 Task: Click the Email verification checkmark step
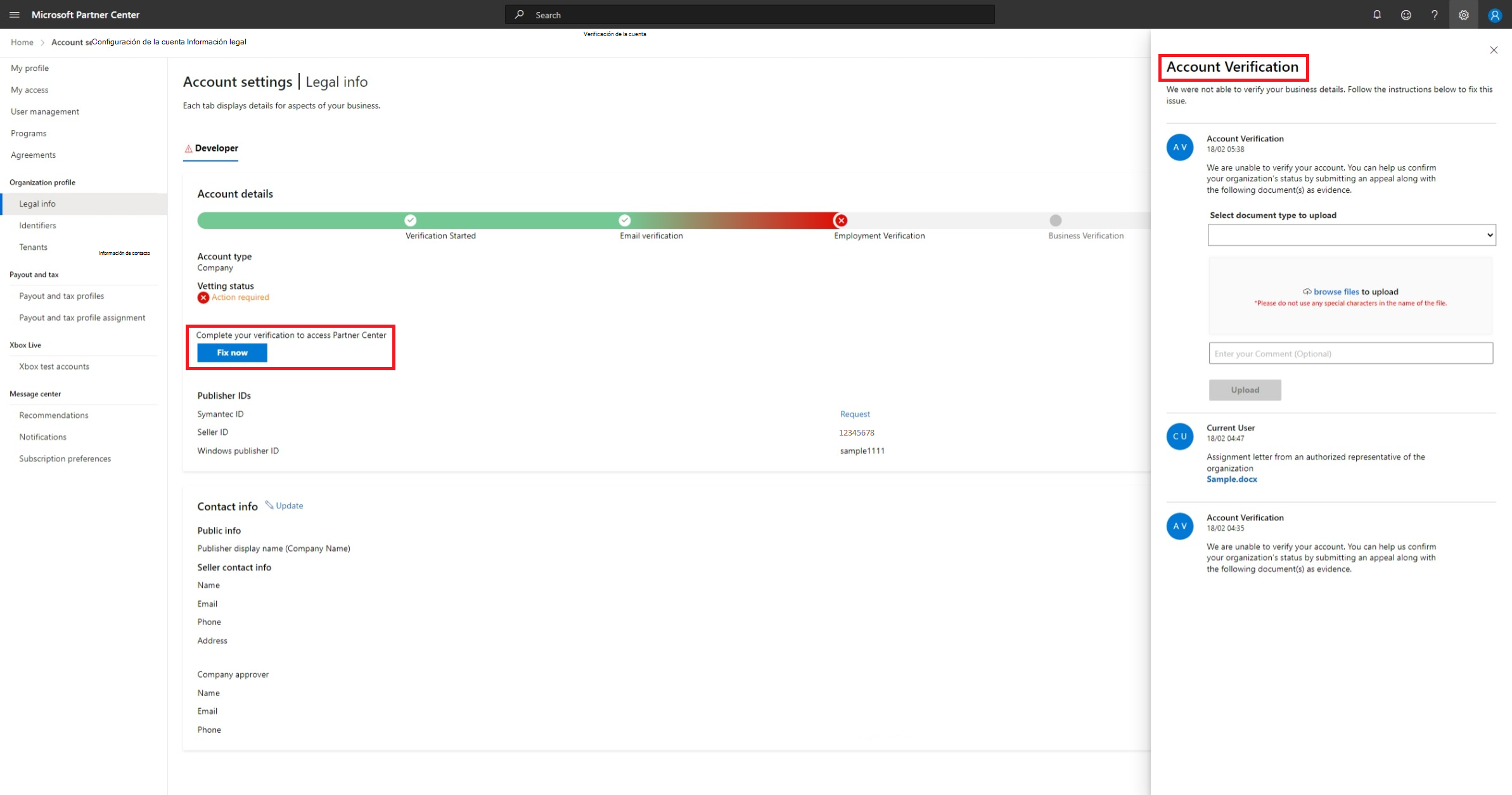click(625, 220)
